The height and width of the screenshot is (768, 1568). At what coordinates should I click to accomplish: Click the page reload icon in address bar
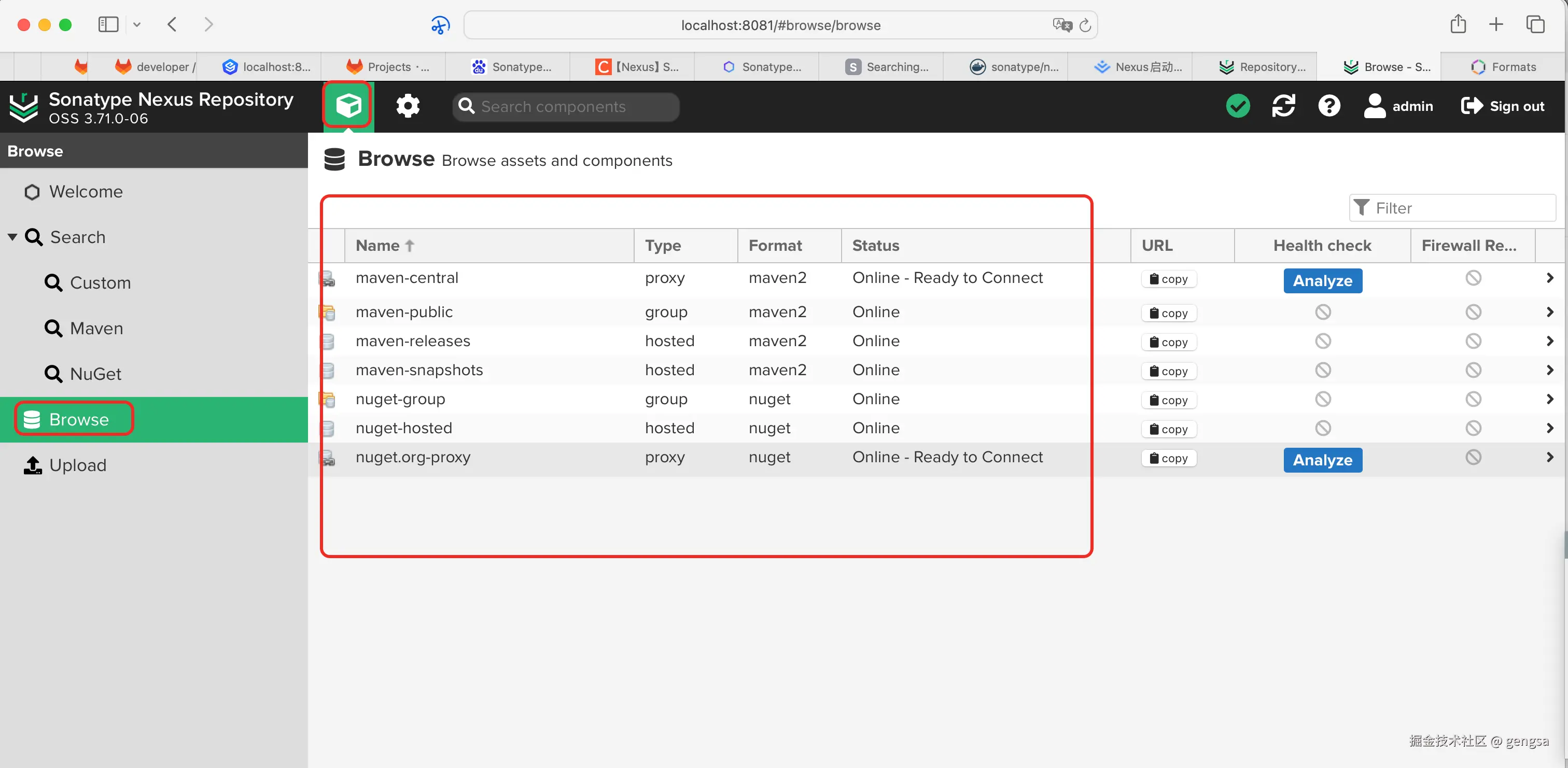pos(1085,25)
